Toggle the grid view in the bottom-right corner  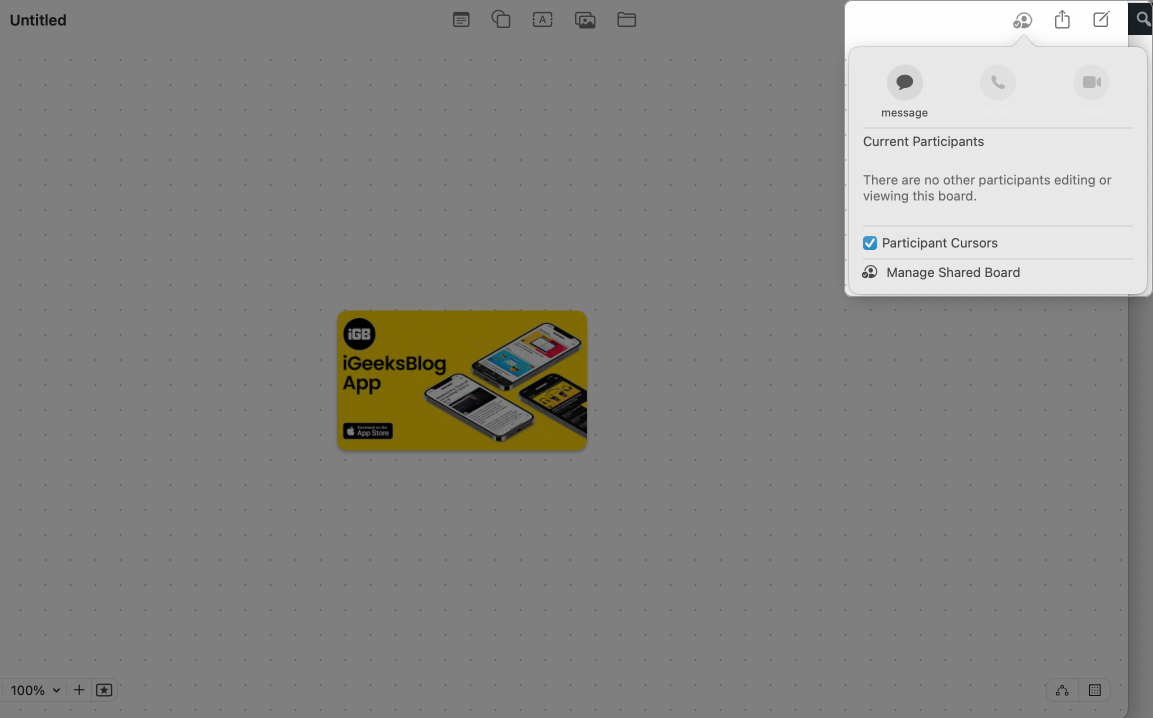[1094, 690]
